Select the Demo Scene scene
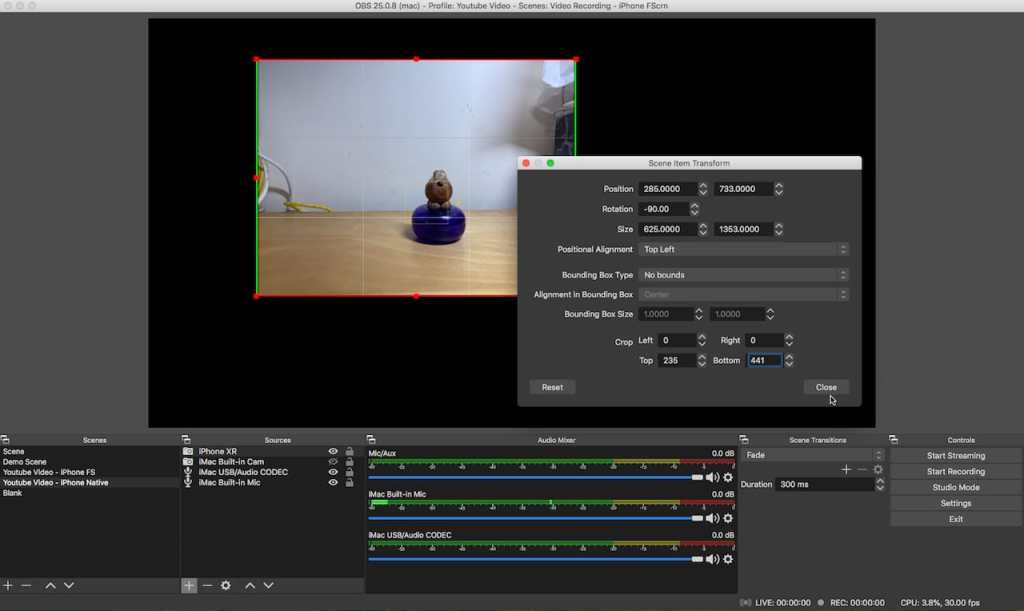 [25, 462]
